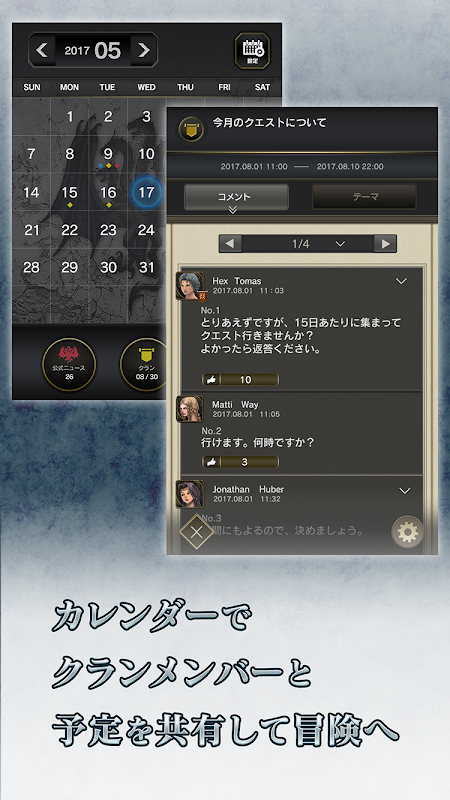Viewport: 450px width, 800px height.
Task: Switch to the テーマ tab
Action: pyautogui.click(x=364, y=197)
